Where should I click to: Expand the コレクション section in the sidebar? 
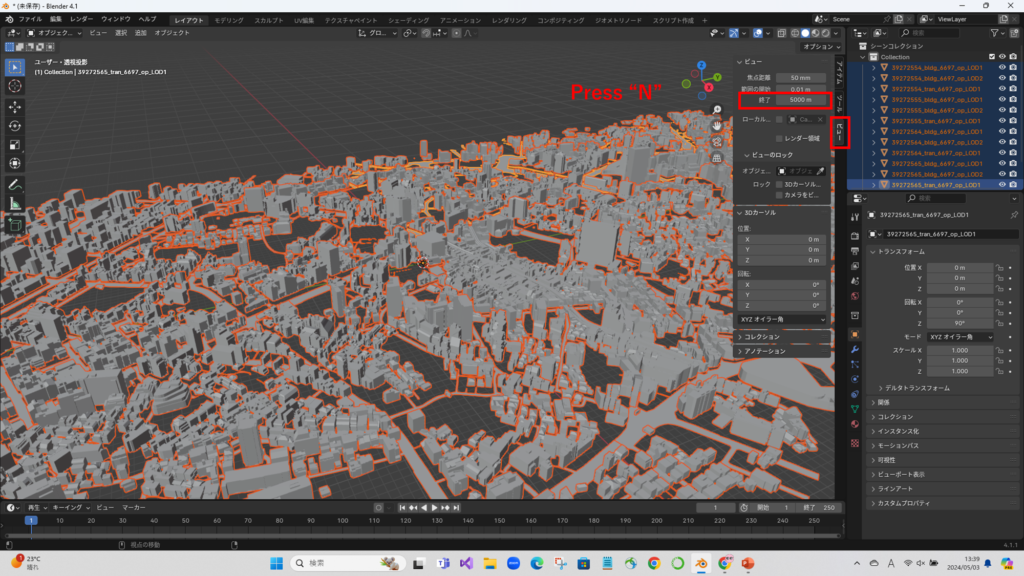[762, 337]
